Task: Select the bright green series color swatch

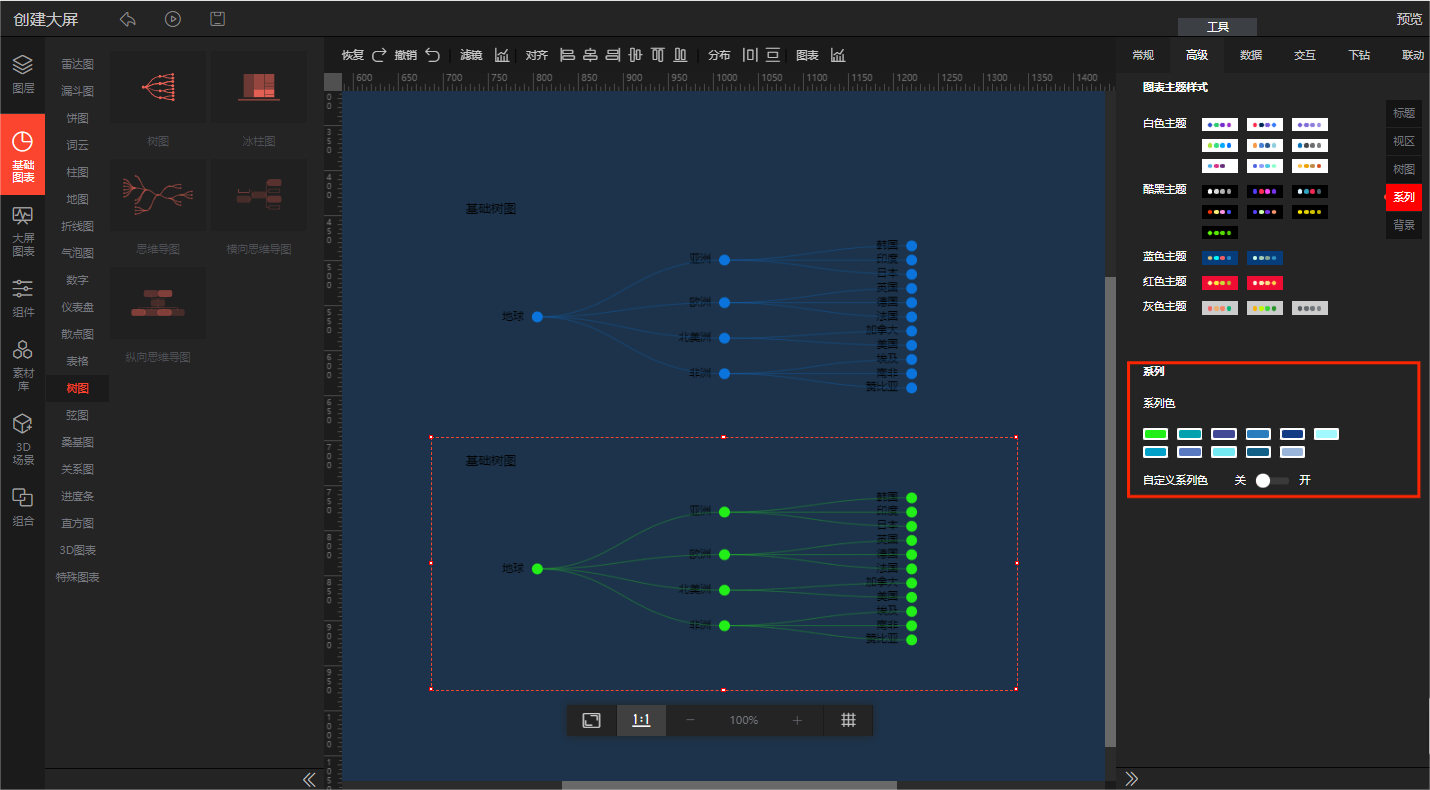Action: 1155,434
